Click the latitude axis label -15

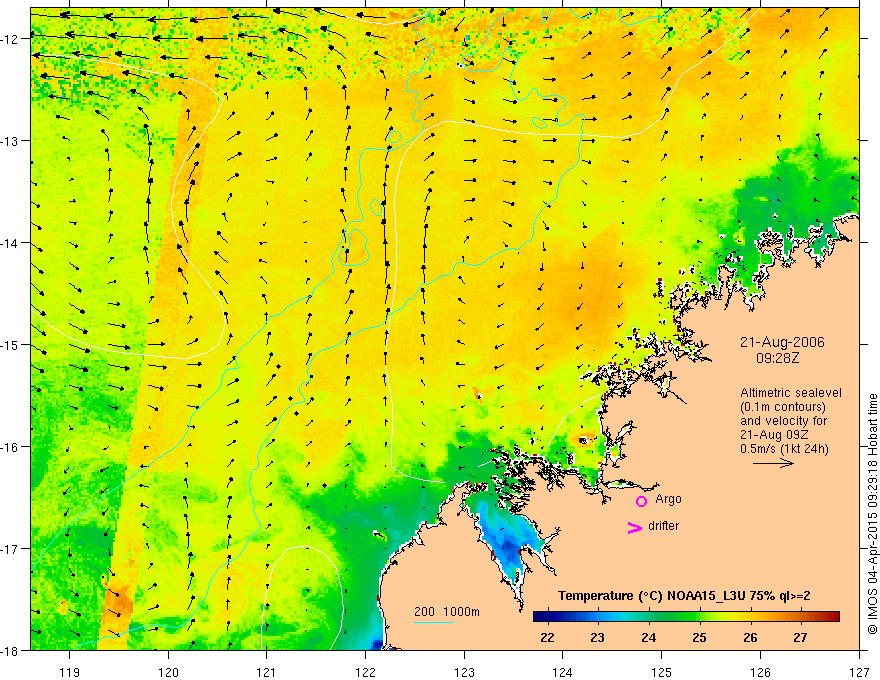10,345
